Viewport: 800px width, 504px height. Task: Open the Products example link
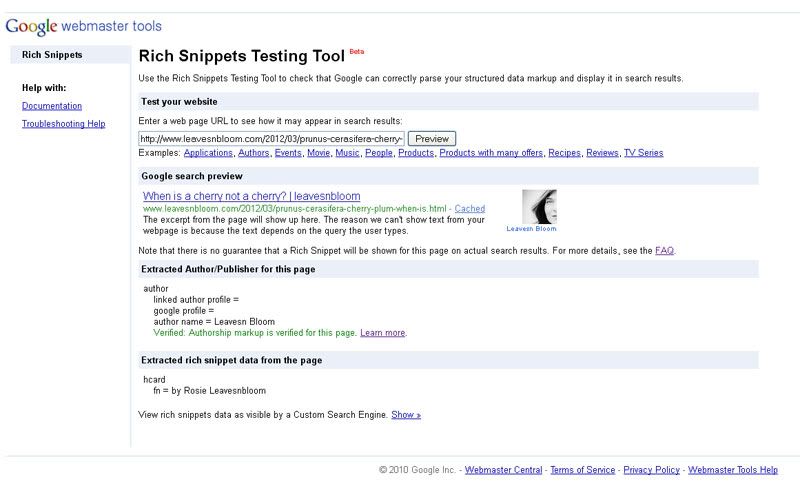click(x=416, y=153)
